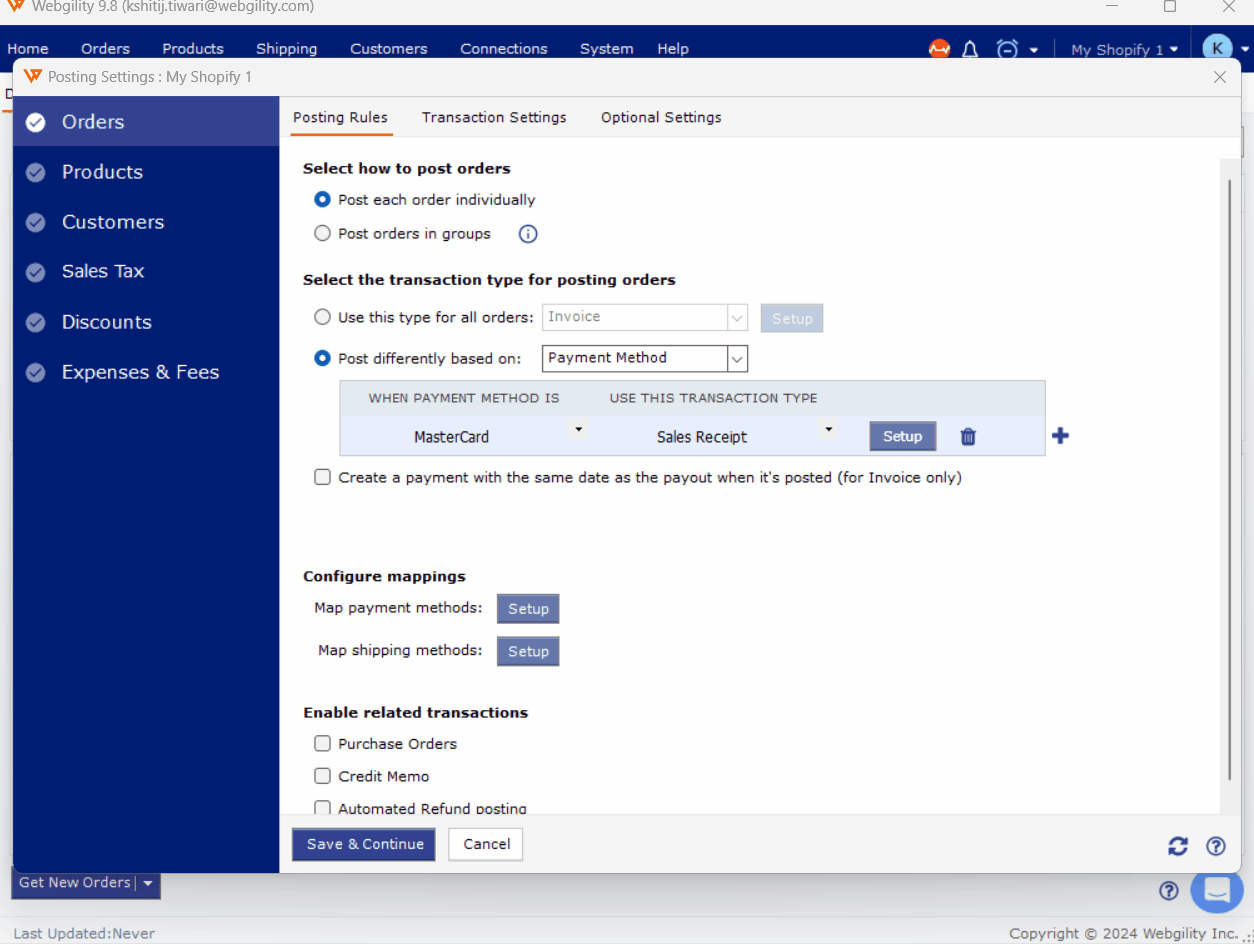This screenshot has height=944, width=1254.
Task: Open the MasterCard payment method dropdown
Action: (577, 430)
